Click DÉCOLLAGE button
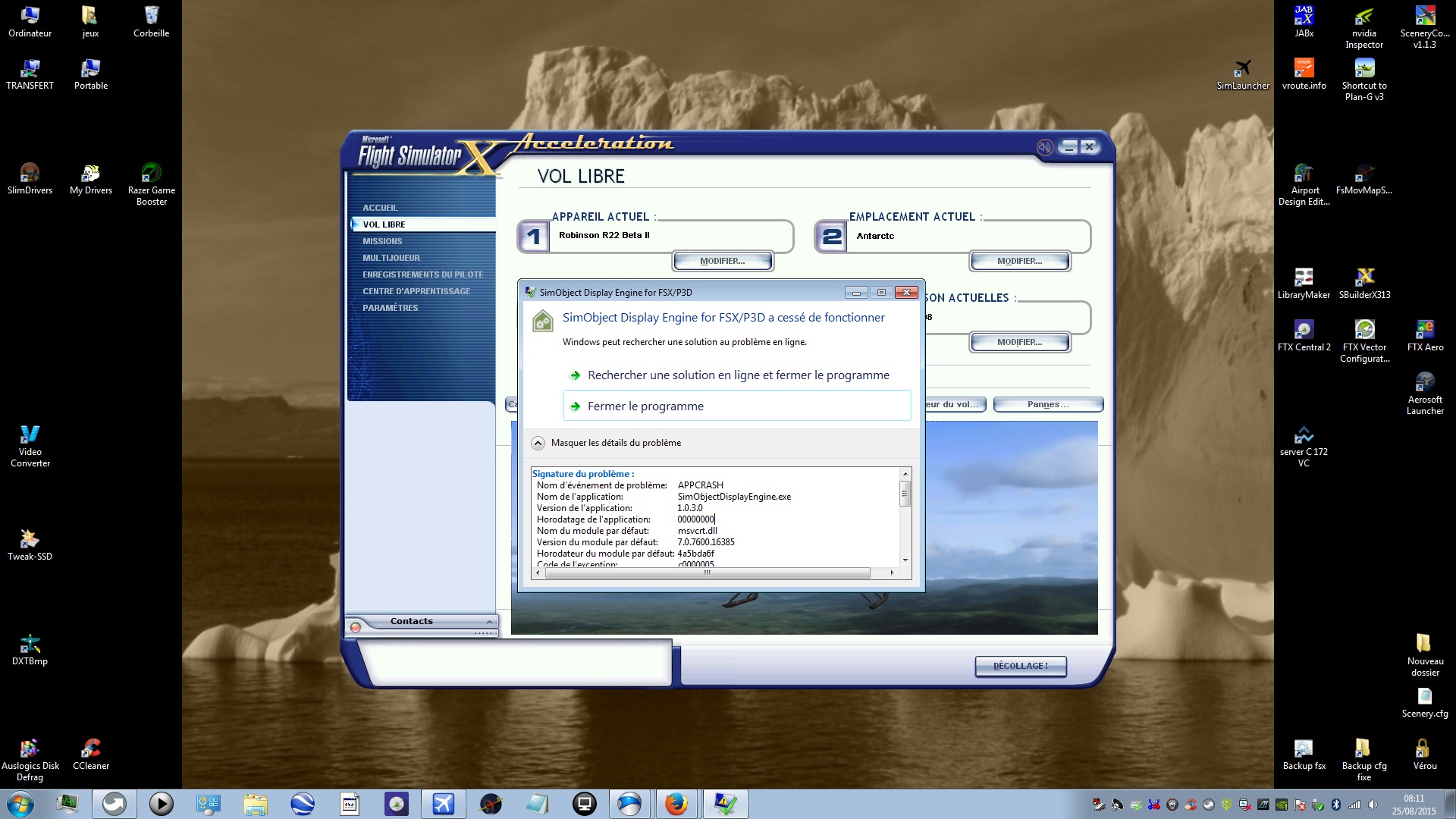The image size is (1456, 819). (1021, 666)
